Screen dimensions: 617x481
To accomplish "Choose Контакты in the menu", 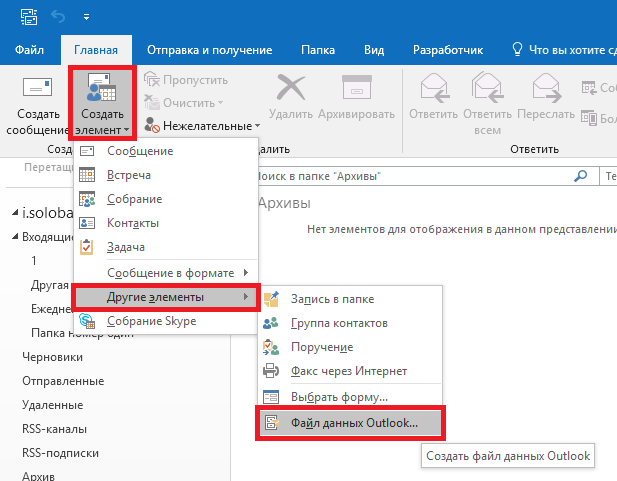I will click(x=166, y=223).
